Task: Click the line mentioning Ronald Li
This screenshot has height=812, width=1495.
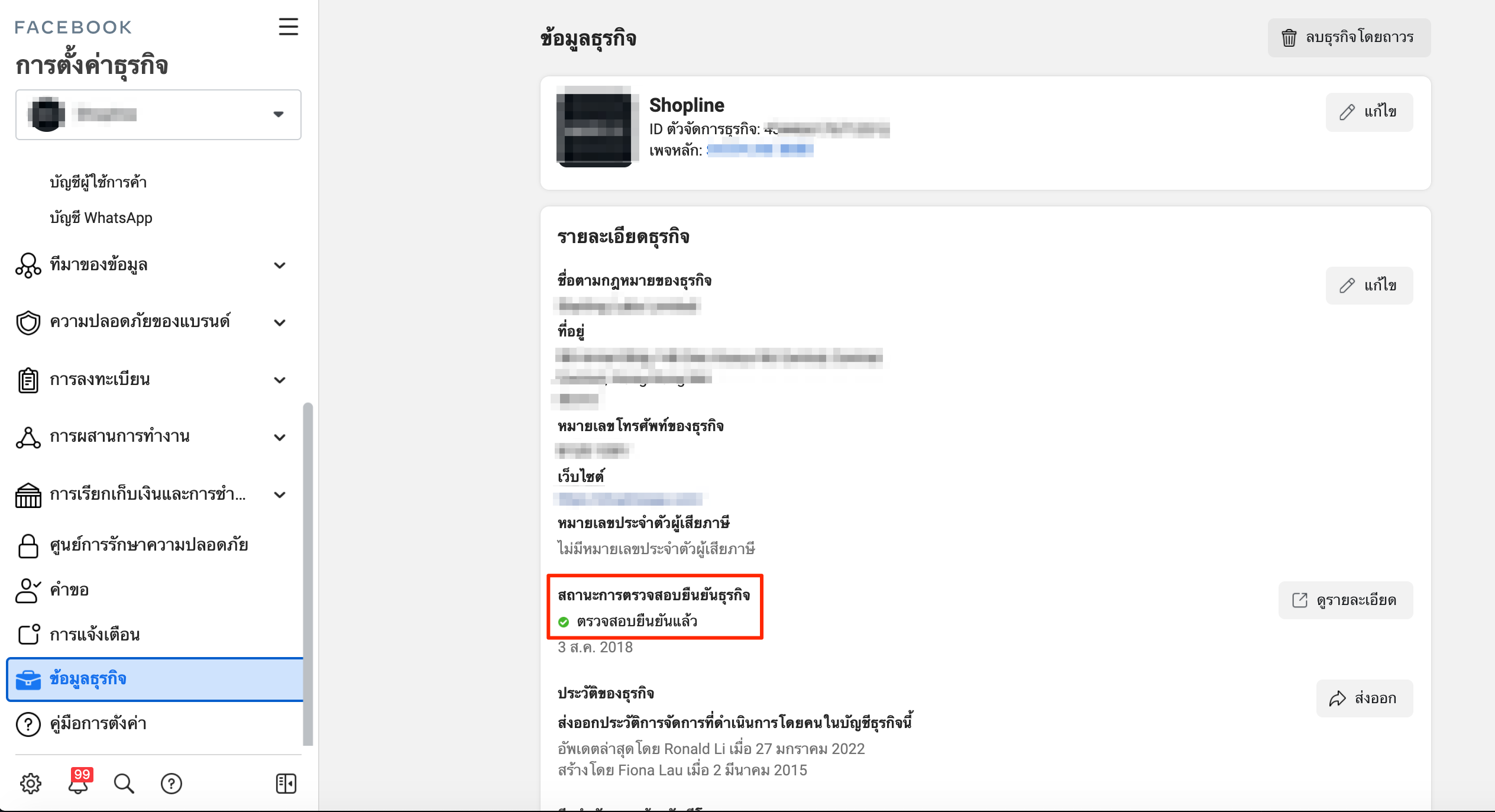Action: [x=711, y=749]
